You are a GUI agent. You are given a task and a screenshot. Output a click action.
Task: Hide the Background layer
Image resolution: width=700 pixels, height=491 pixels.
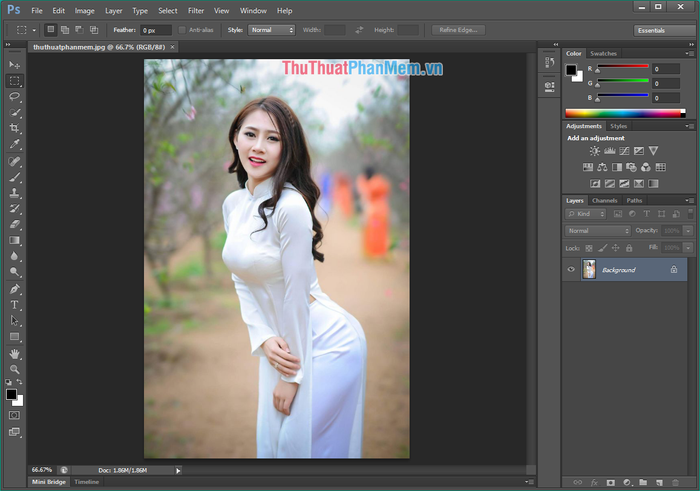point(571,269)
